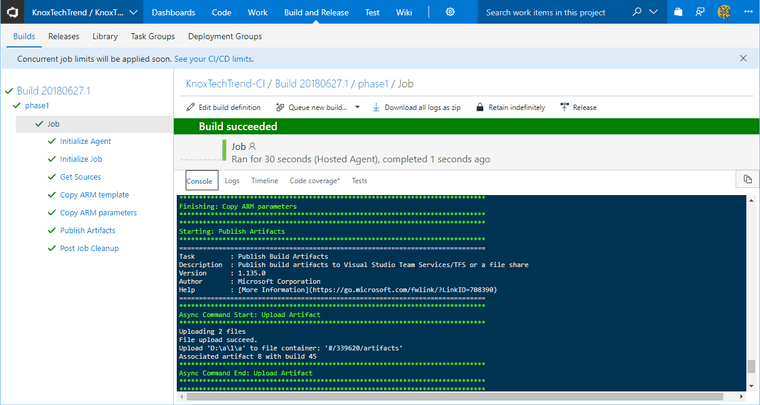Click the KnoxTechTrend-CI breadcrumb link
The image size is (760, 405).
coord(225,84)
